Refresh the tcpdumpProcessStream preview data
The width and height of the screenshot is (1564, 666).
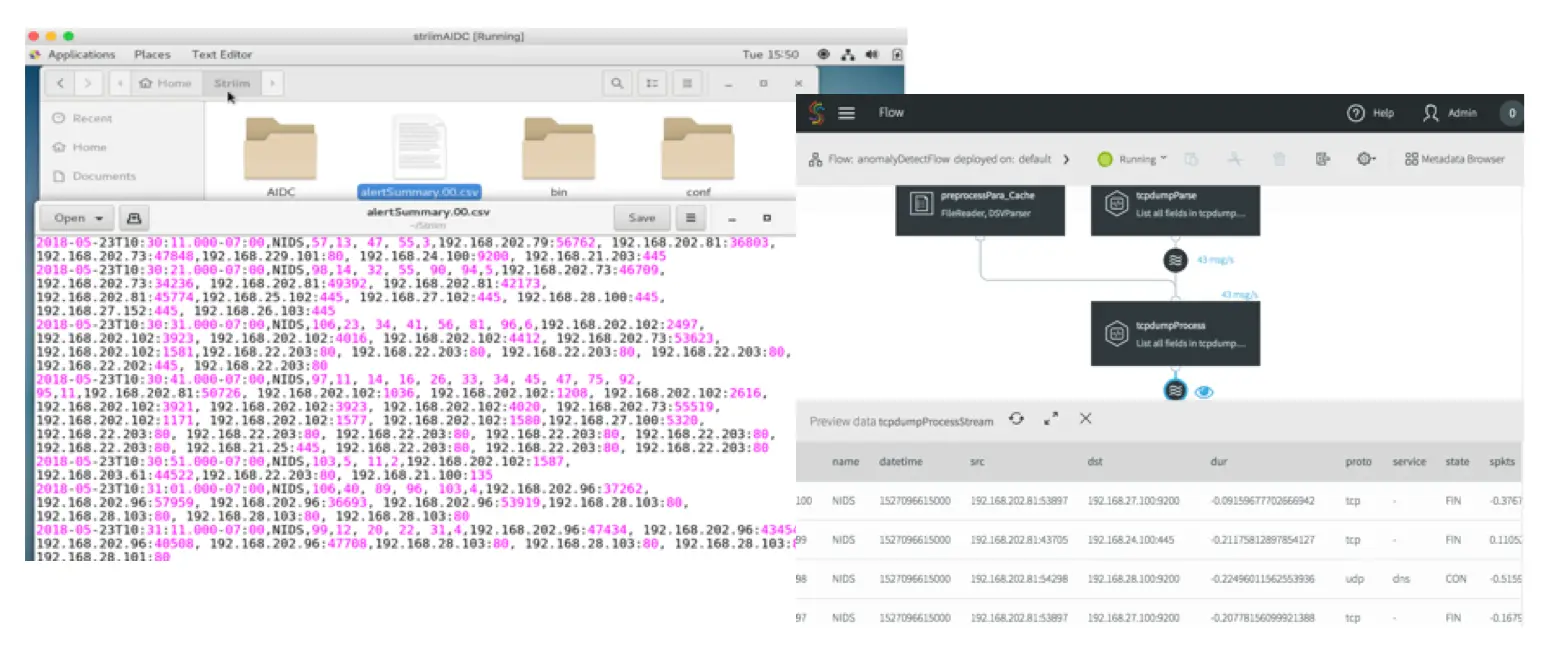click(x=1016, y=420)
